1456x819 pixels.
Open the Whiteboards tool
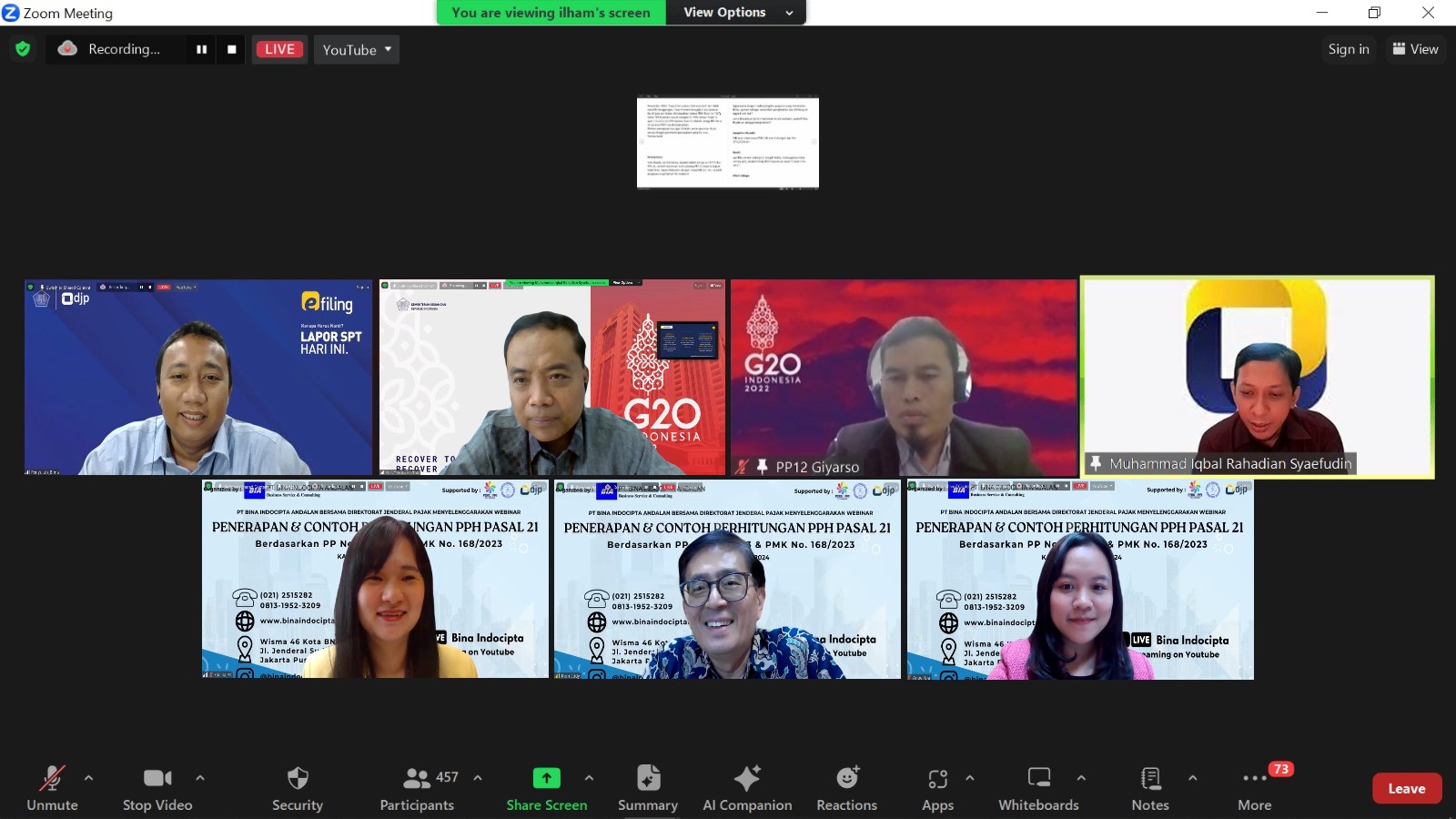click(1038, 788)
